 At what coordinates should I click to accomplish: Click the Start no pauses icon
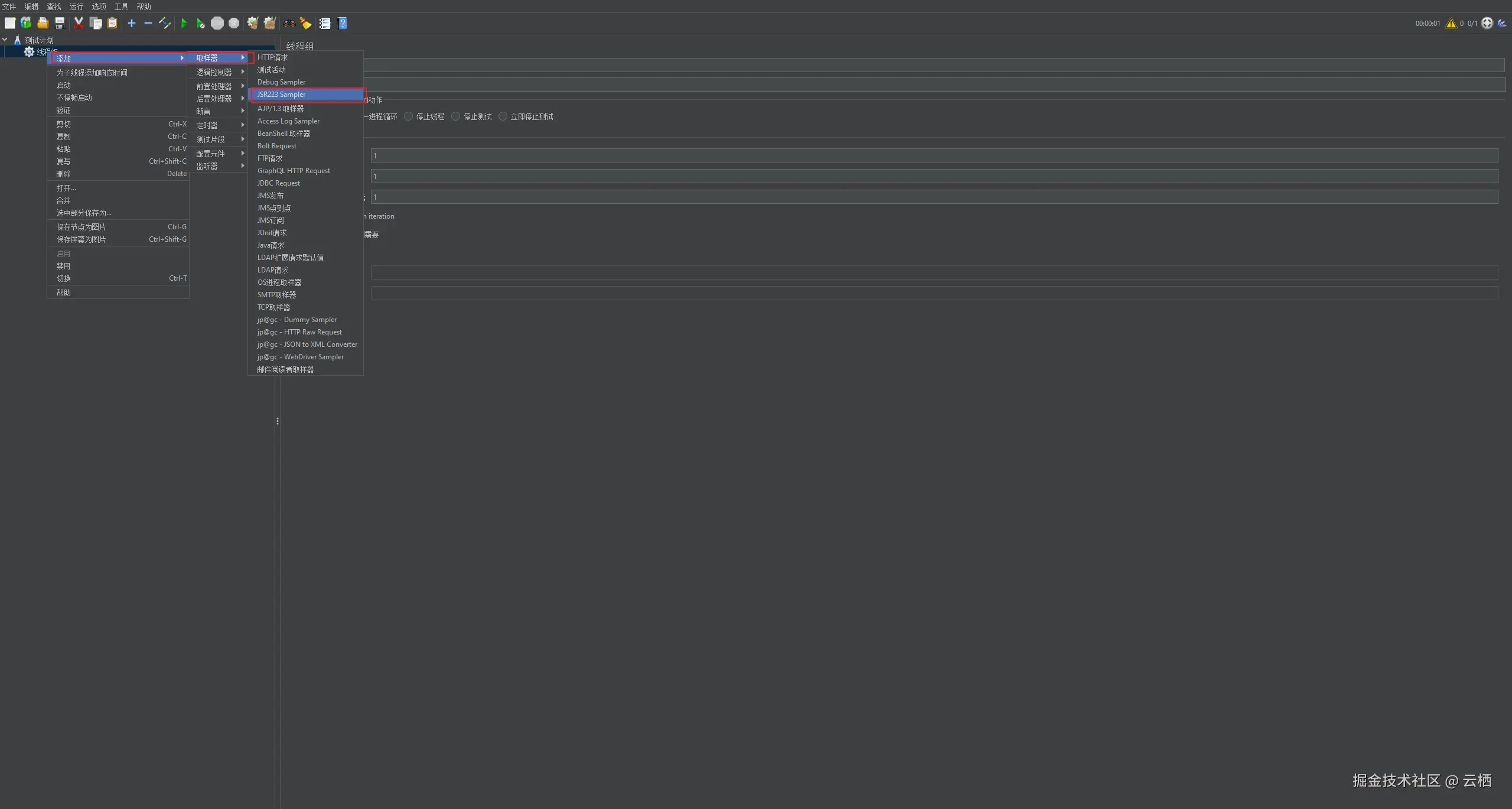tap(201, 24)
